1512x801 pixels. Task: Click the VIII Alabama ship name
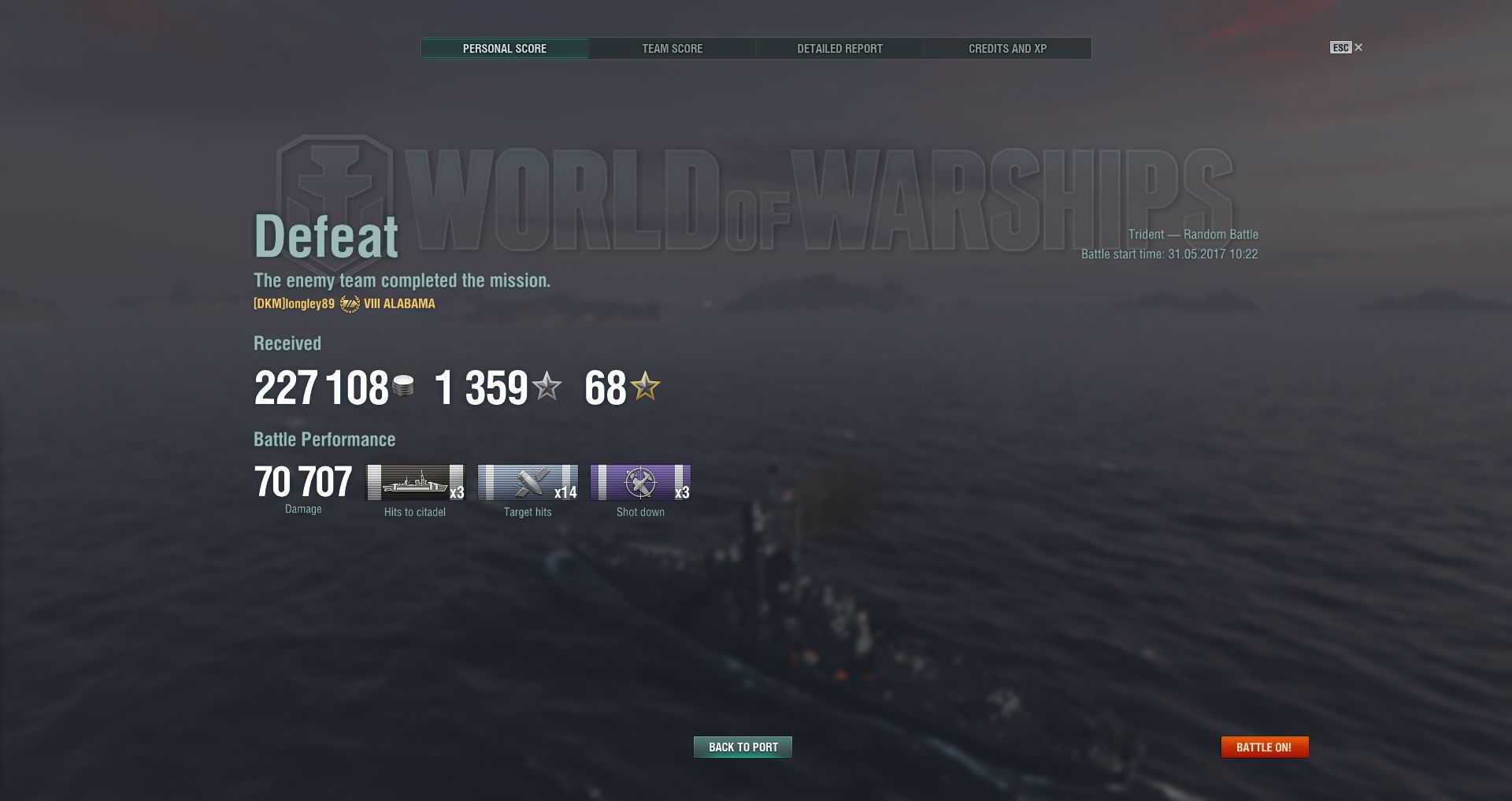click(399, 303)
